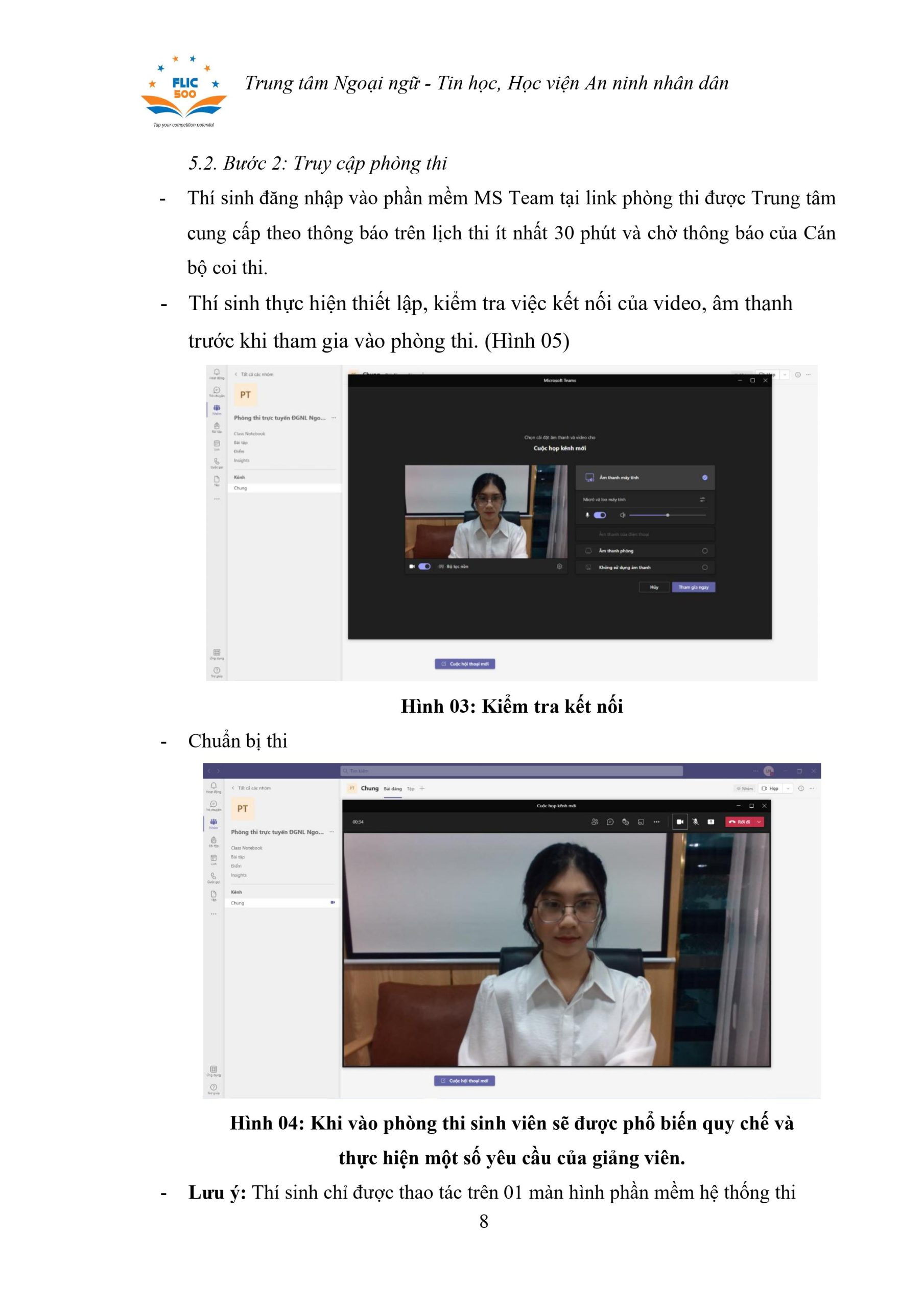Expand dropdown arrow next to 'Rời đi' button
Screen dimensions: 924x1308
click(759, 822)
